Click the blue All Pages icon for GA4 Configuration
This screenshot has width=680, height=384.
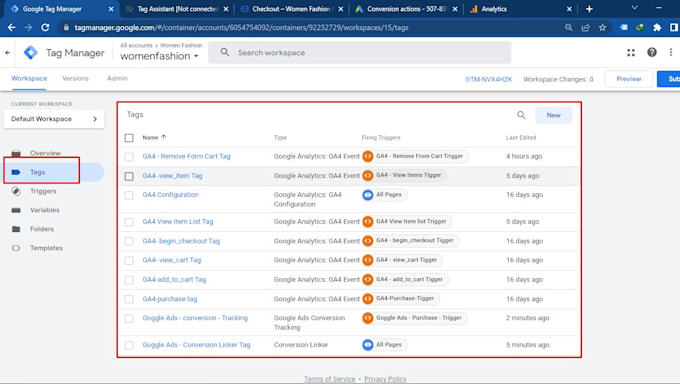(x=368, y=195)
